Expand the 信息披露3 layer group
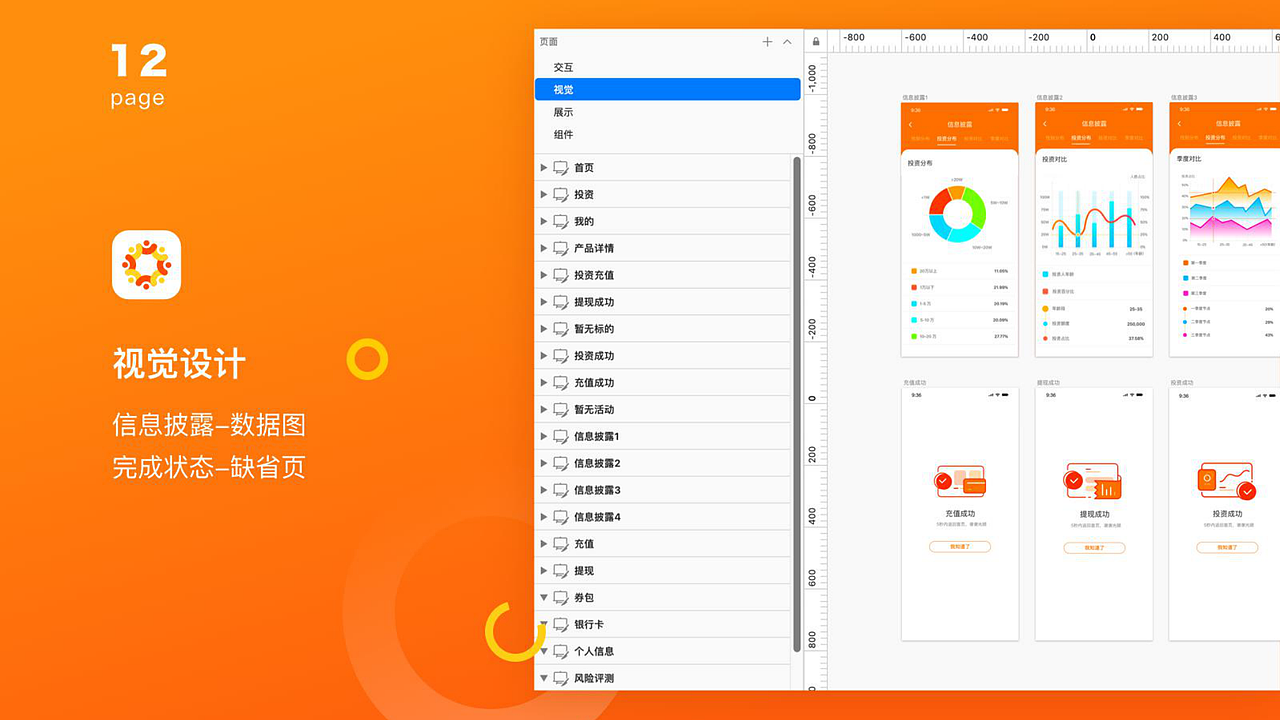Image resolution: width=1280 pixels, height=720 pixels. (544, 491)
